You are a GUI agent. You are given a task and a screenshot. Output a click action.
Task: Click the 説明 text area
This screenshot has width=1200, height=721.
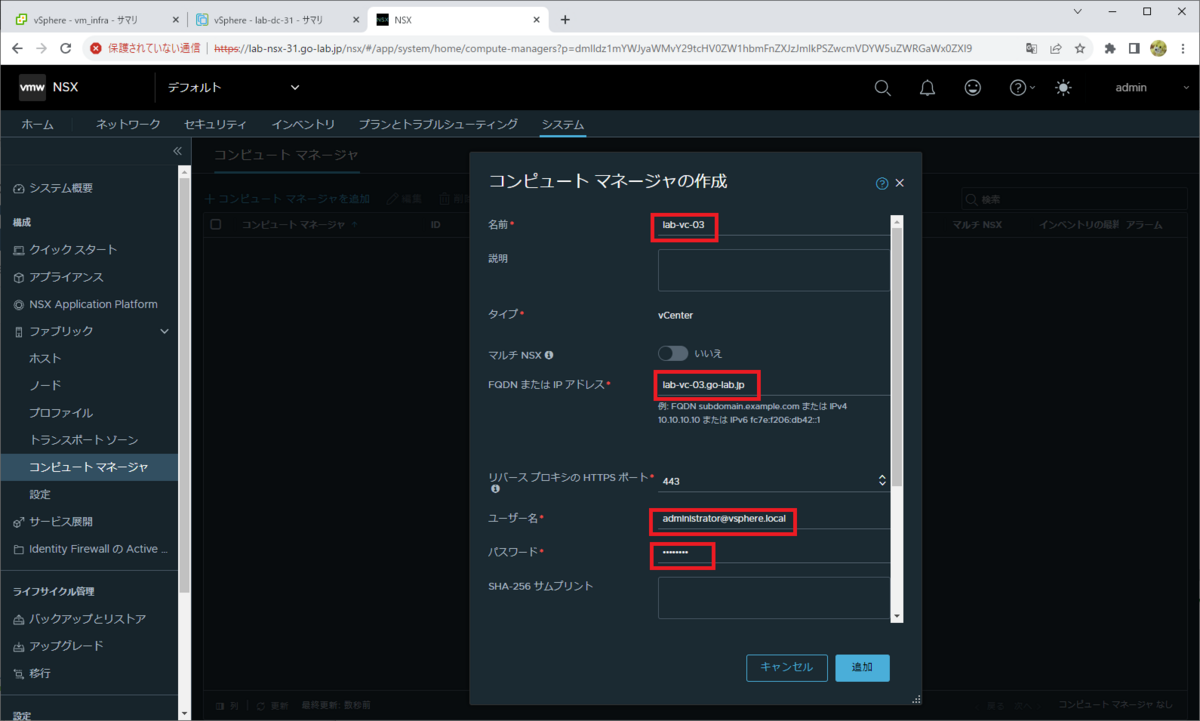[773, 270]
